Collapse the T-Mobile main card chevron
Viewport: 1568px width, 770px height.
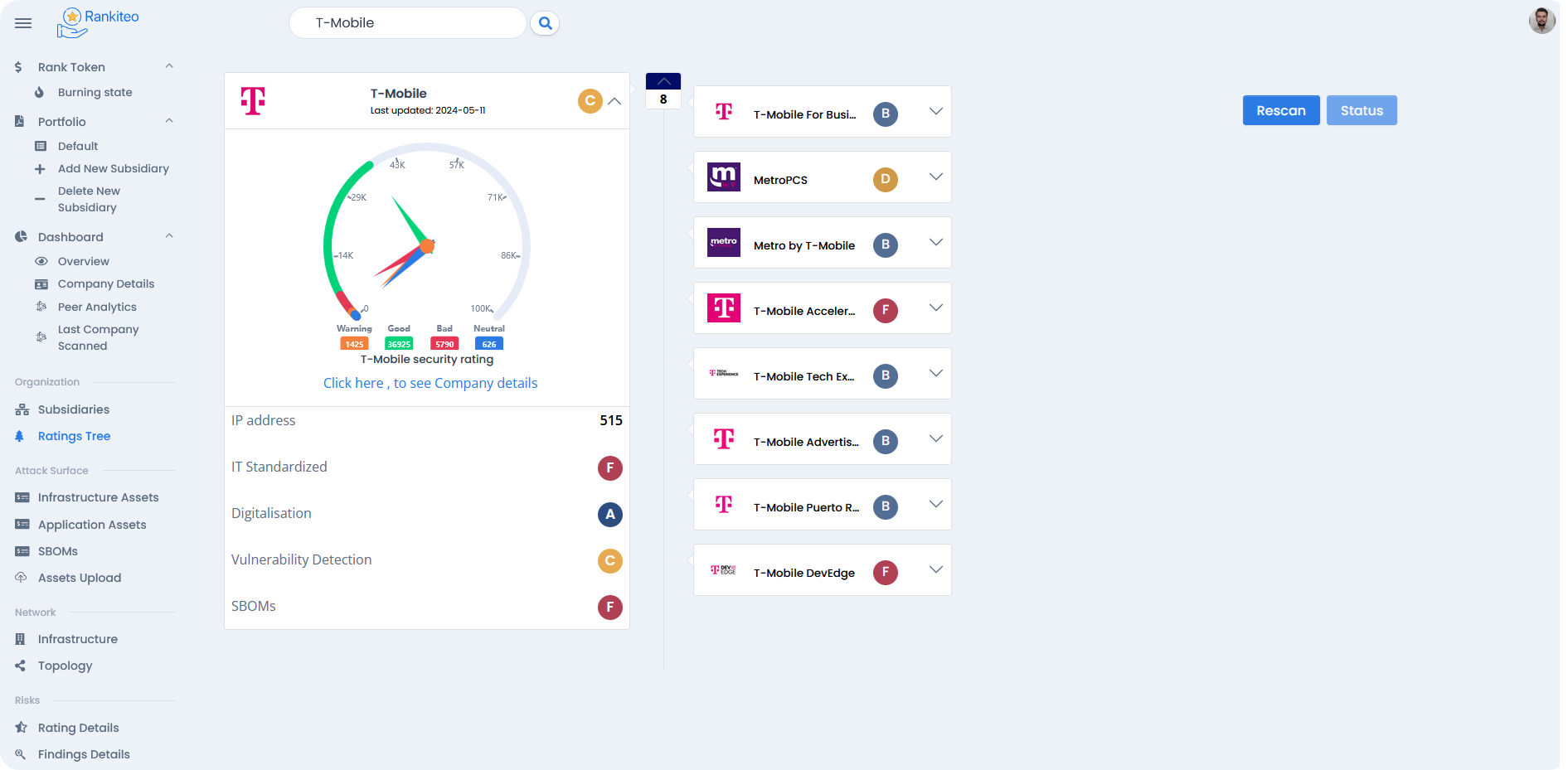pyautogui.click(x=614, y=102)
